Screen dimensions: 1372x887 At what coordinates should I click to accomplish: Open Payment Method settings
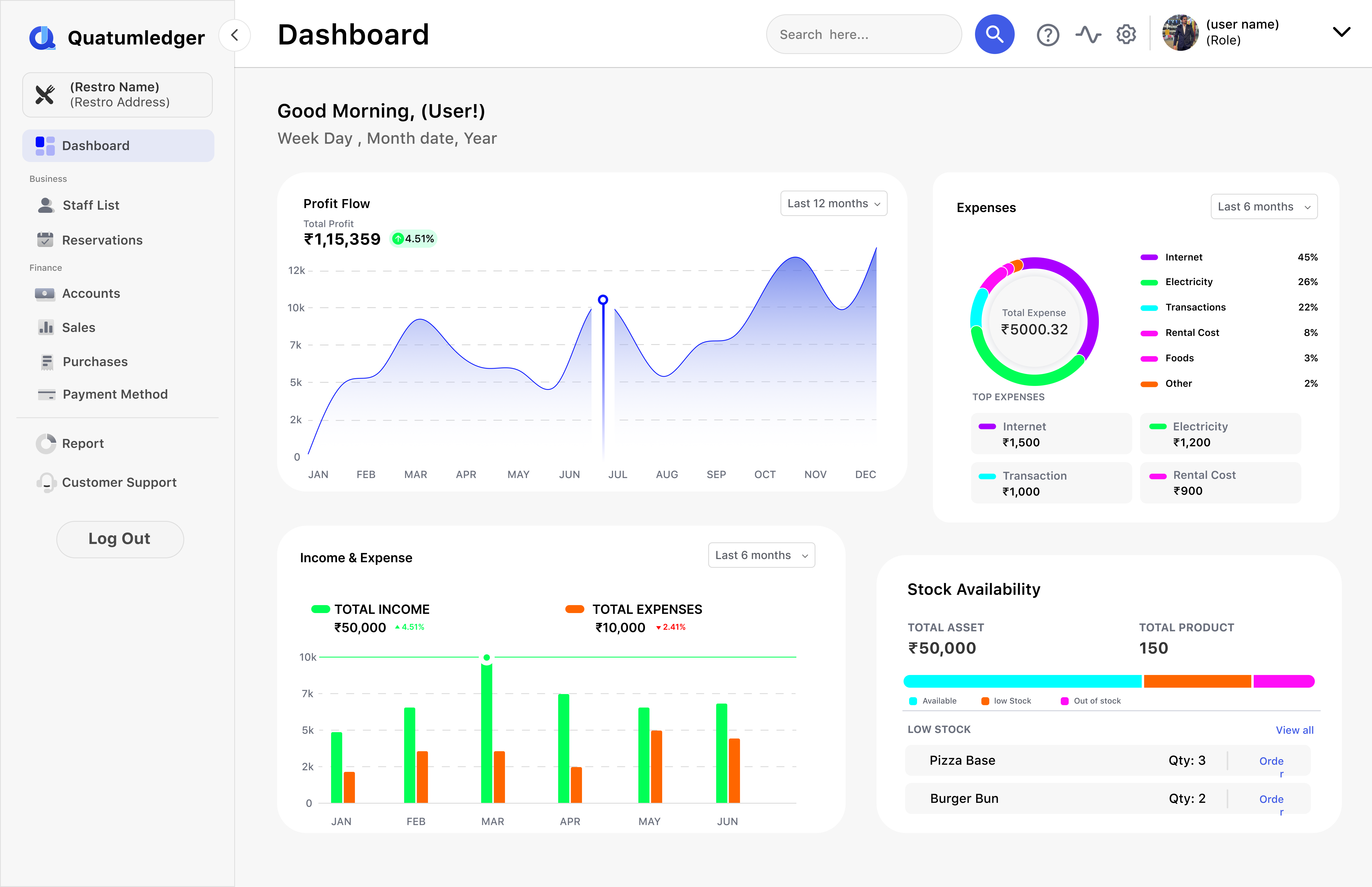coord(115,394)
